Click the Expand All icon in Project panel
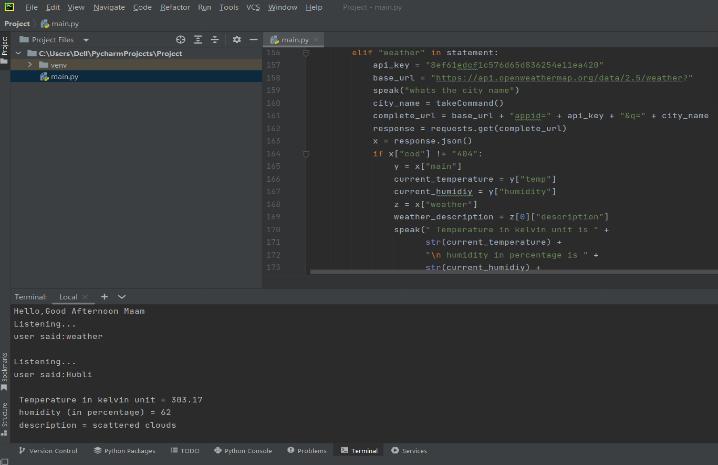 point(198,40)
